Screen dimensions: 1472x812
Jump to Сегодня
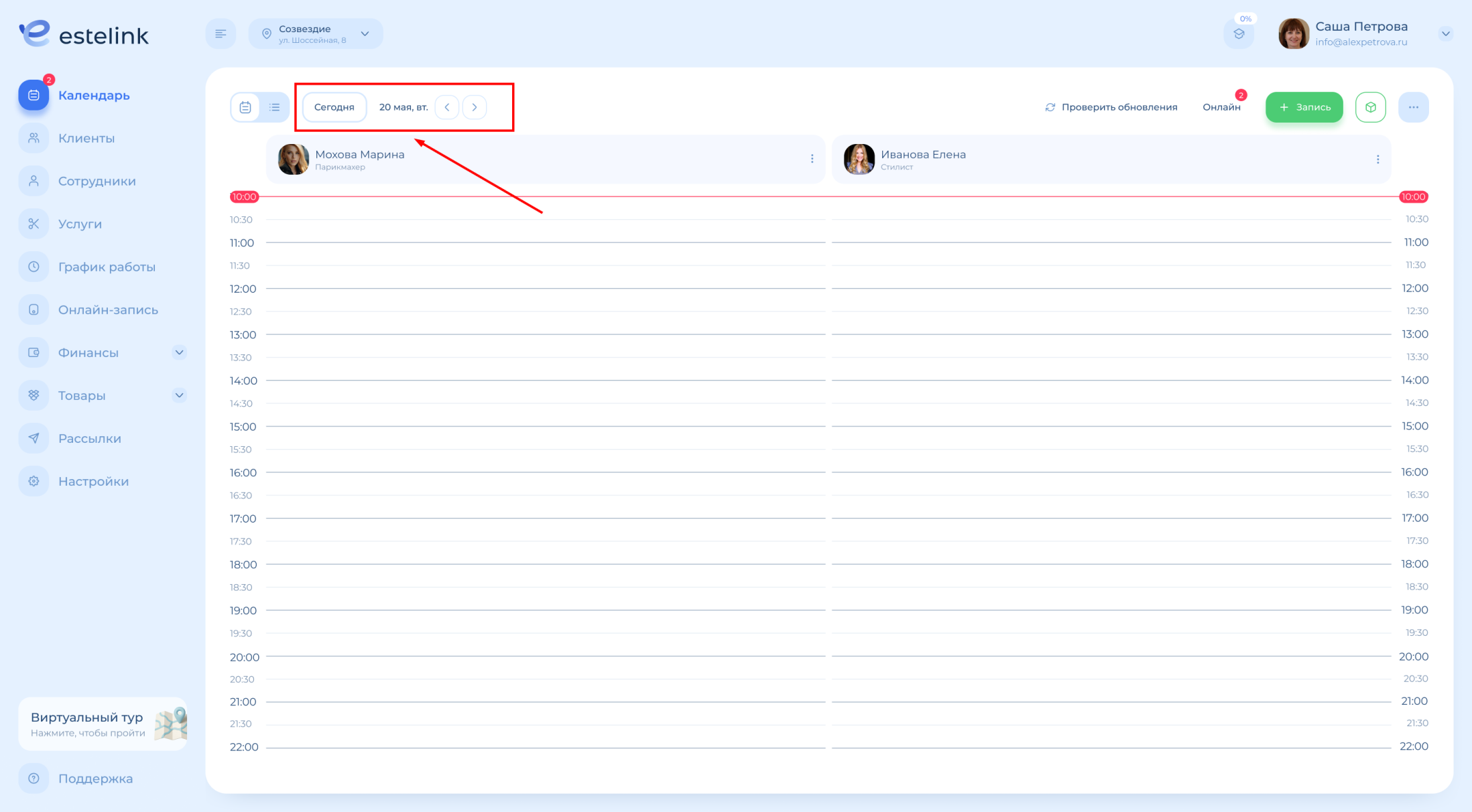click(x=334, y=107)
